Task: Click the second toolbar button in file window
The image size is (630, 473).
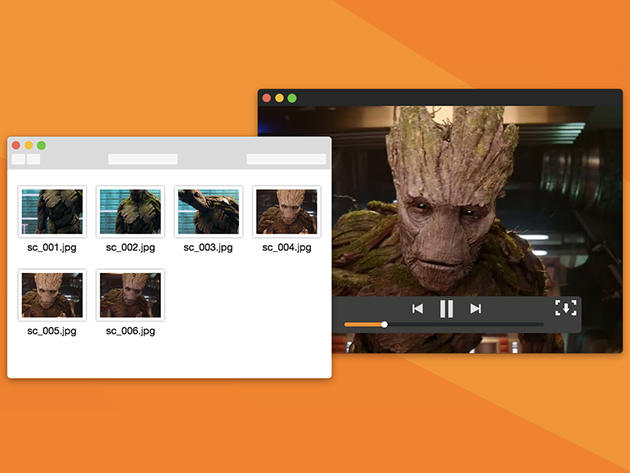Action: pyautogui.click(x=33, y=159)
